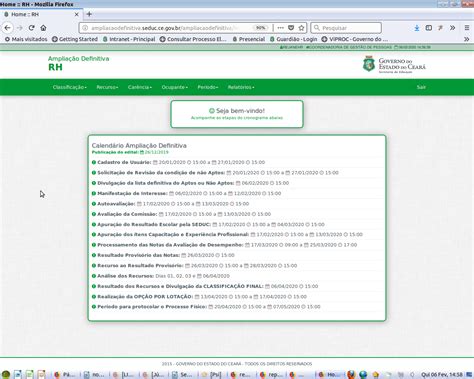Expand the Período menu
474x379 pixels.
tap(208, 87)
